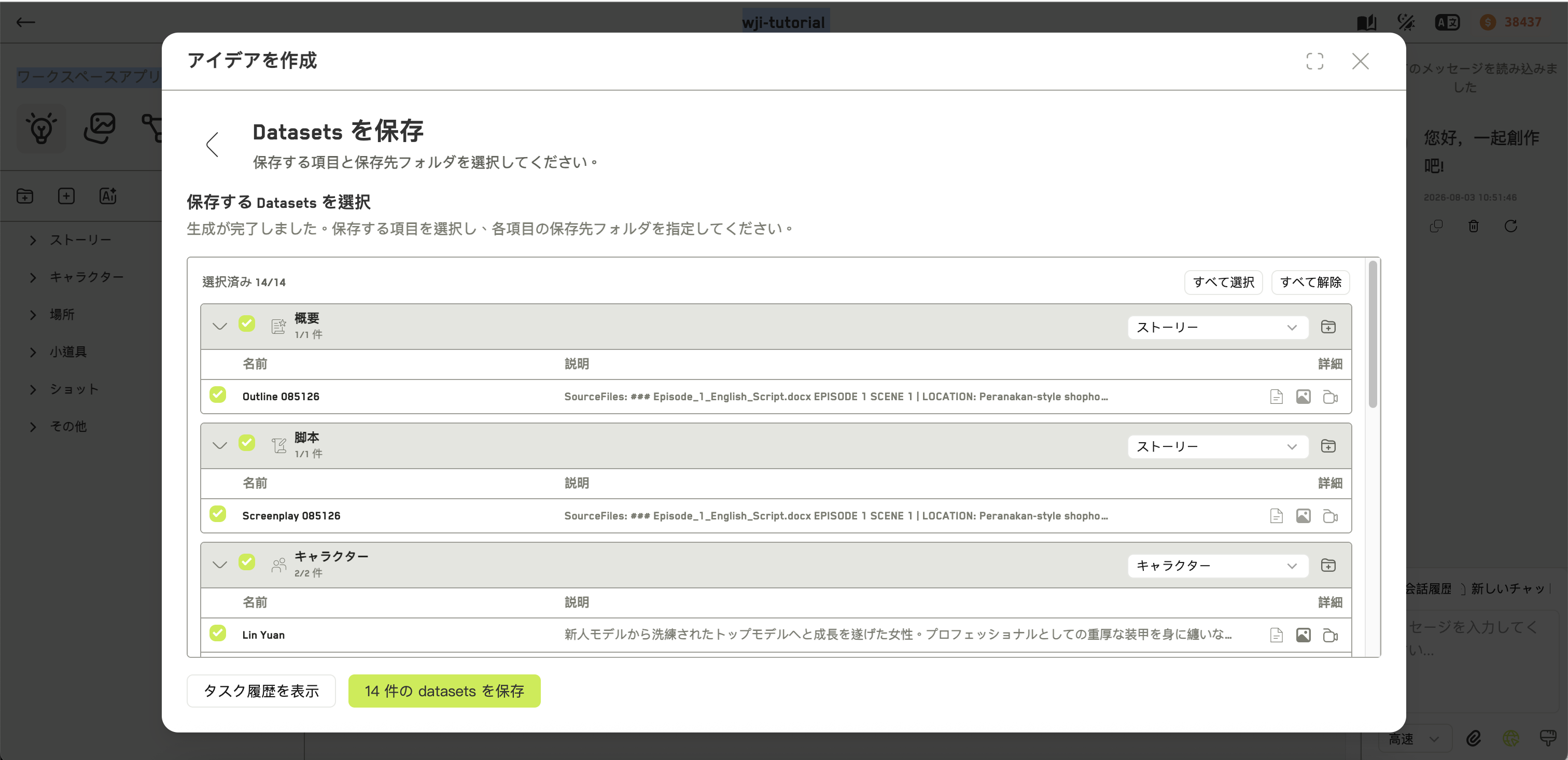Open video detail for Outline 085126
The height and width of the screenshot is (760, 1568).
click(1330, 397)
